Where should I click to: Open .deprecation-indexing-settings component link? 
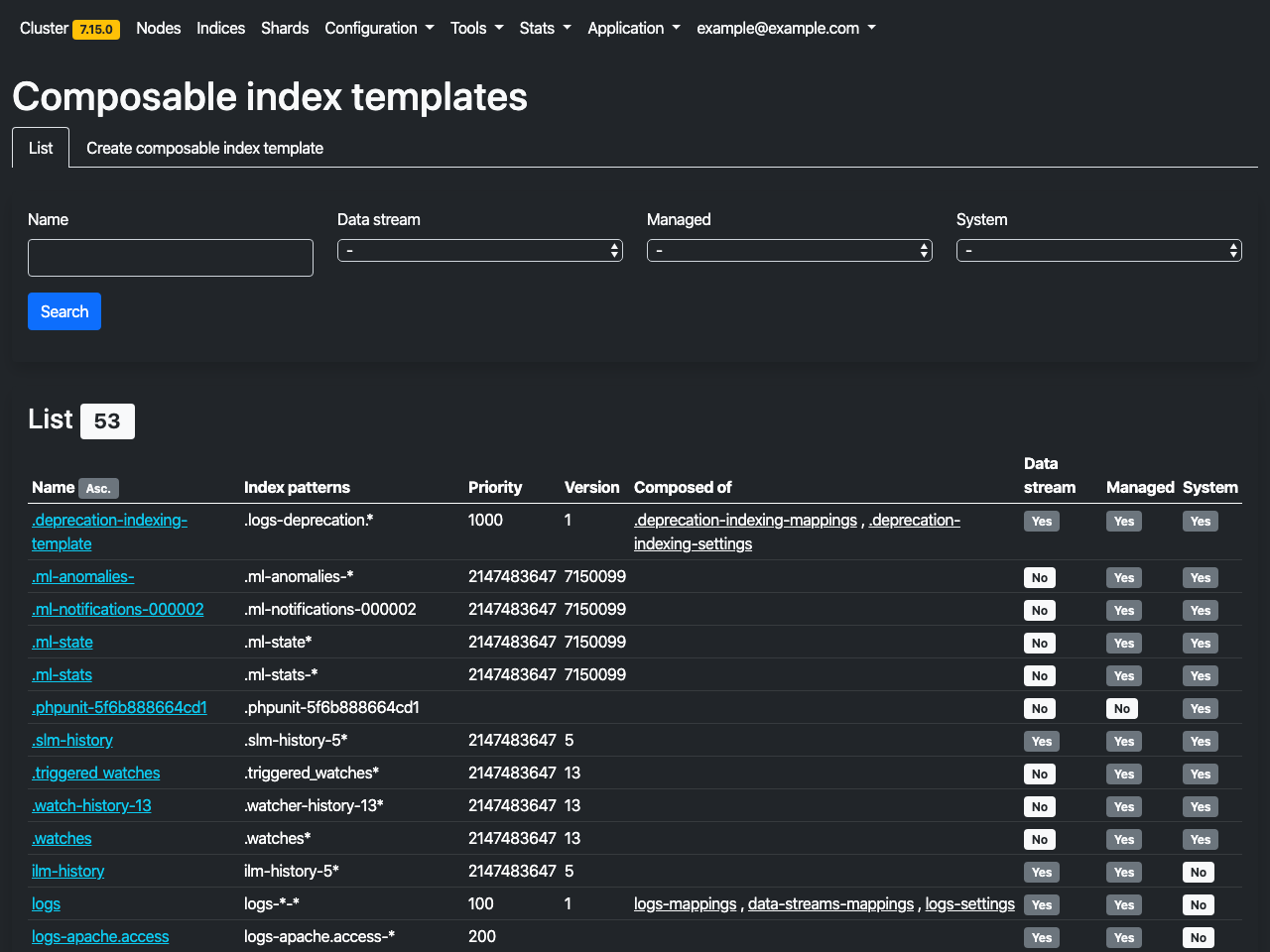click(797, 532)
